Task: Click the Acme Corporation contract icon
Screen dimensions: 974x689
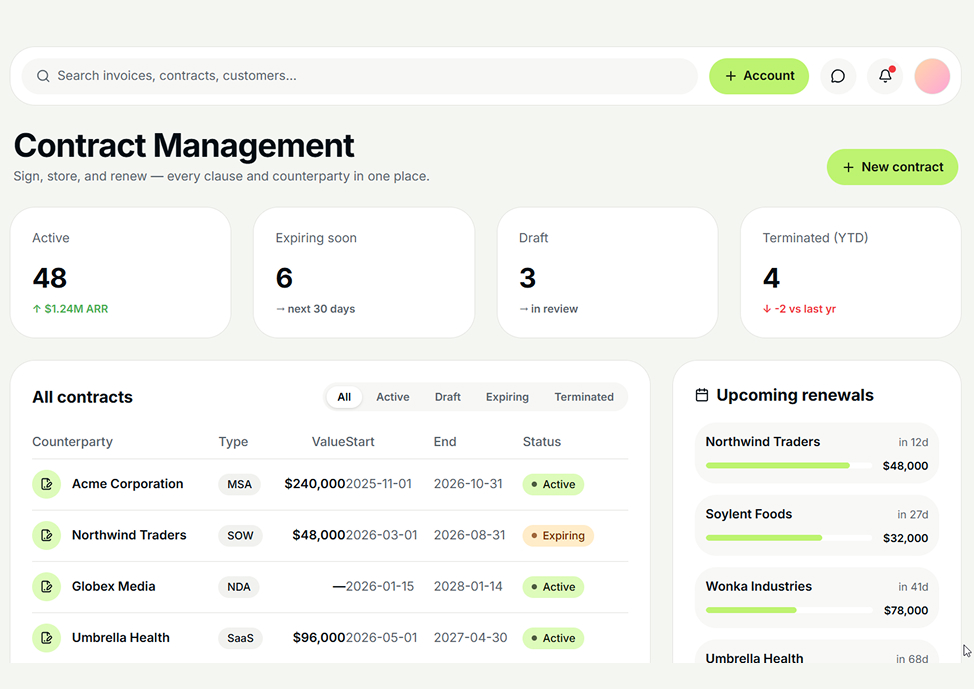Action: coord(47,484)
